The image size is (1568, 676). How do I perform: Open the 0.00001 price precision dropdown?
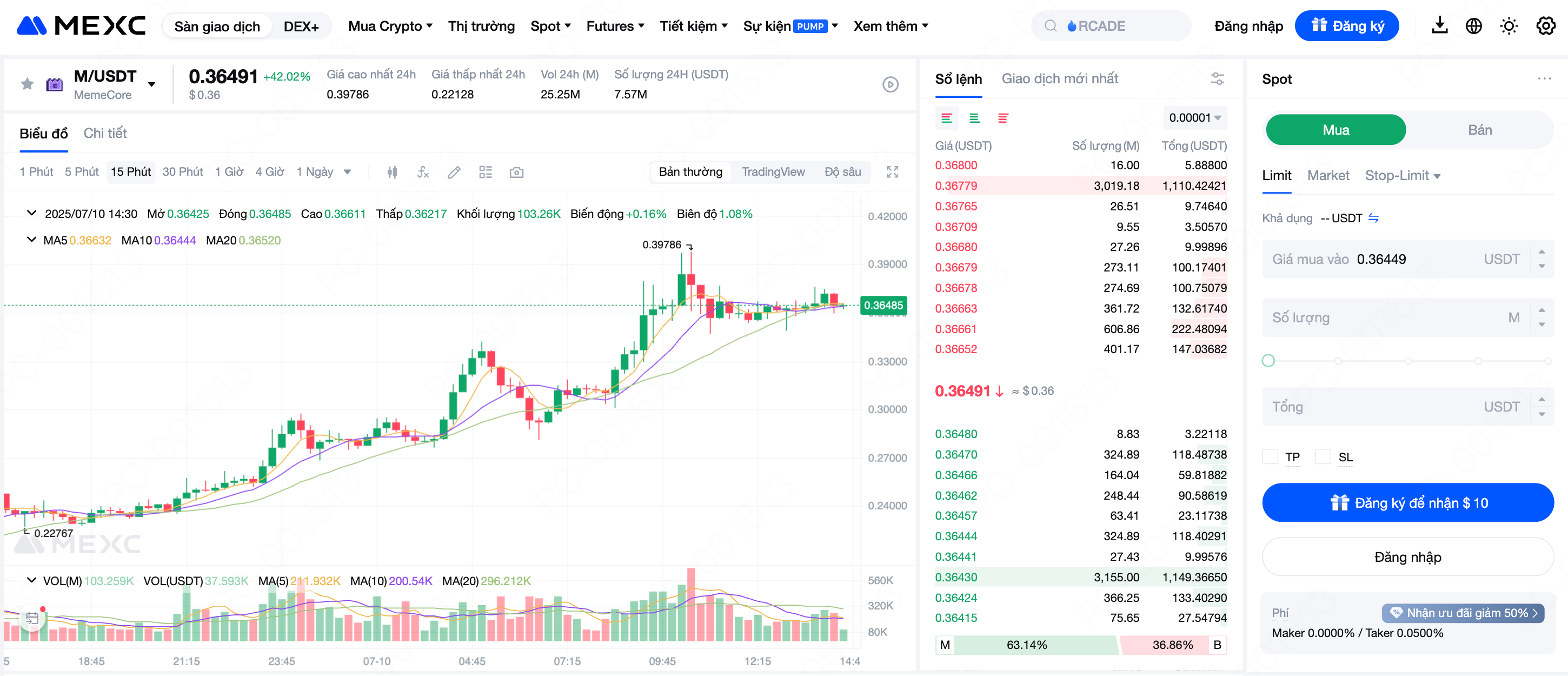[1194, 117]
